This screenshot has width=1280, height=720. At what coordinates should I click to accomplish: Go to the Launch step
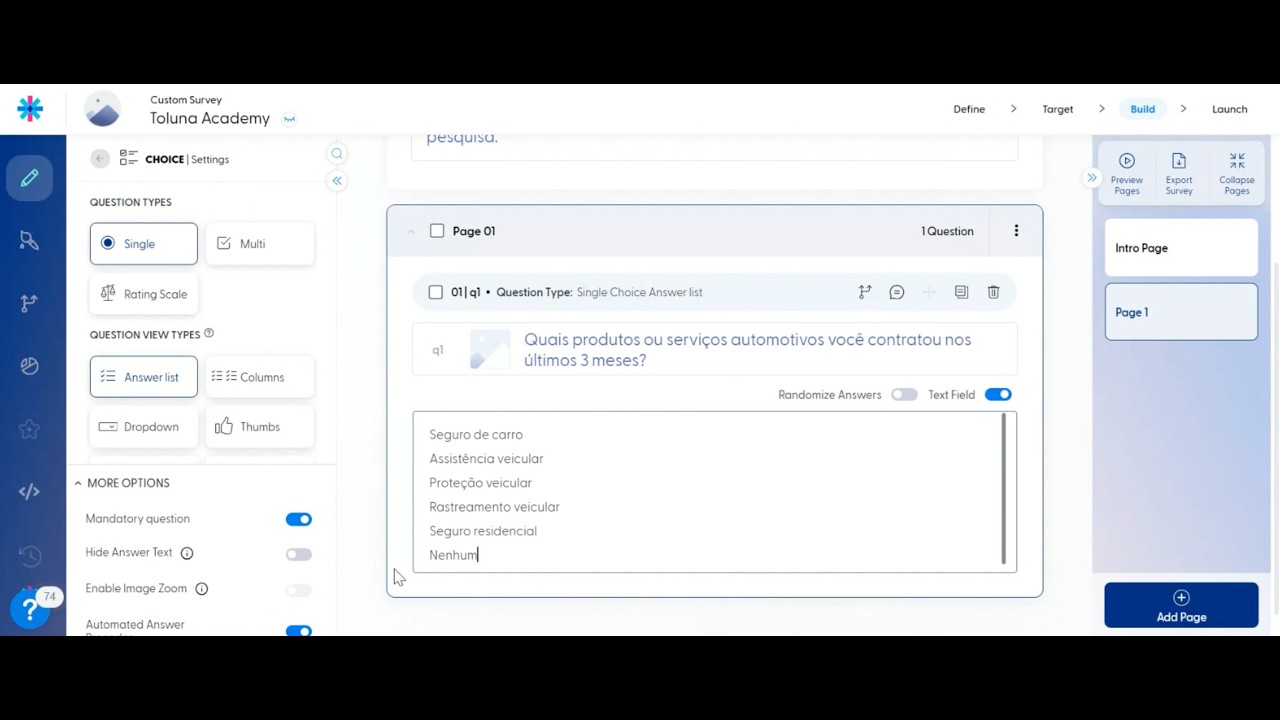click(1230, 109)
